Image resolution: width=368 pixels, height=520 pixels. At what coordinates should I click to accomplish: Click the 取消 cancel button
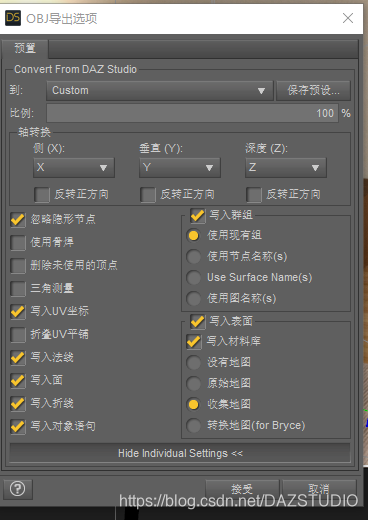(319, 489)
